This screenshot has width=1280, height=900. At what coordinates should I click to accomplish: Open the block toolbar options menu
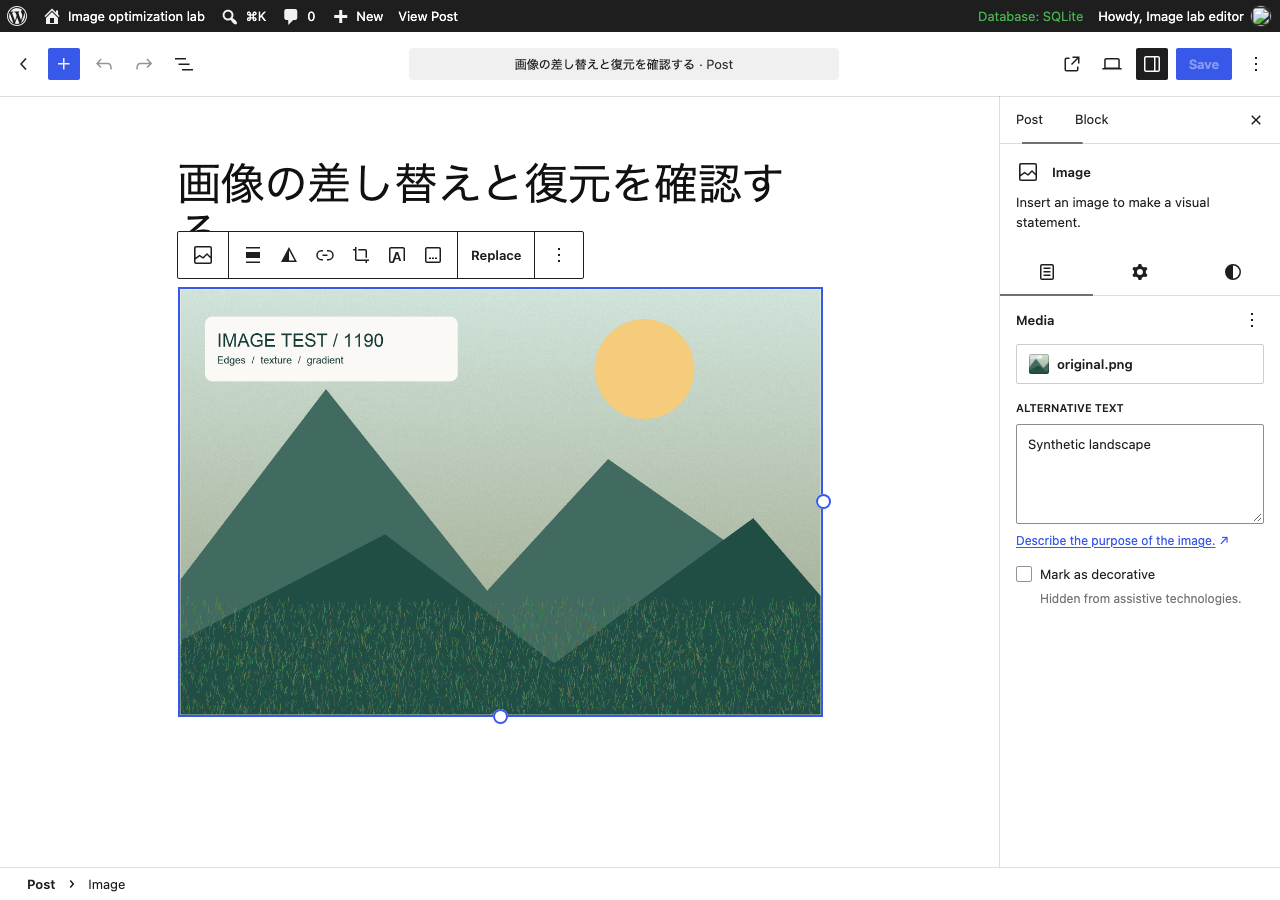coord(559,255)
